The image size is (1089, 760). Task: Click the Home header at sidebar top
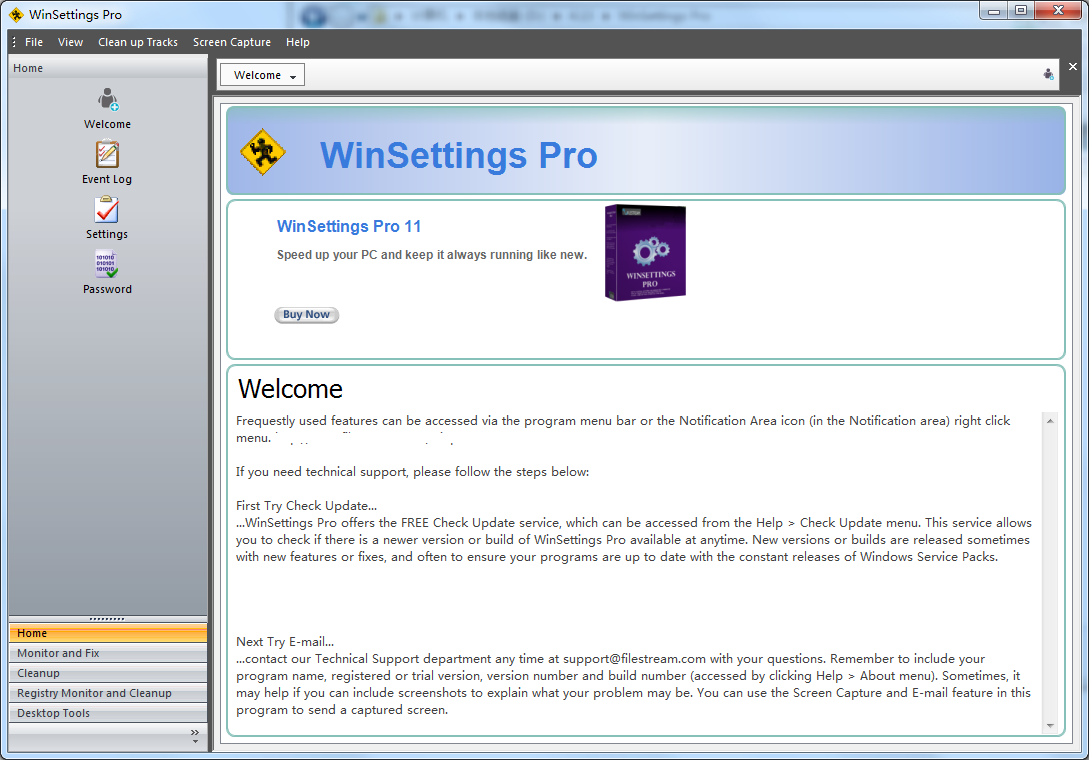[x=108, y=67]
